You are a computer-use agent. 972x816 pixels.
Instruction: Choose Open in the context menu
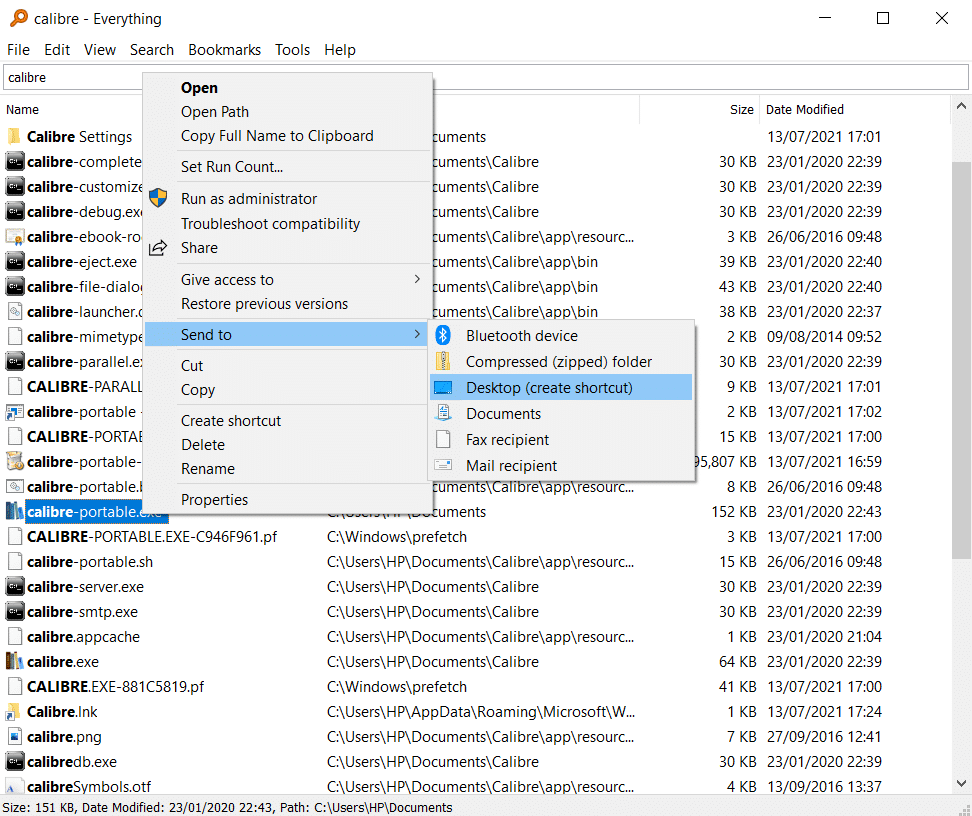point(288,87)
